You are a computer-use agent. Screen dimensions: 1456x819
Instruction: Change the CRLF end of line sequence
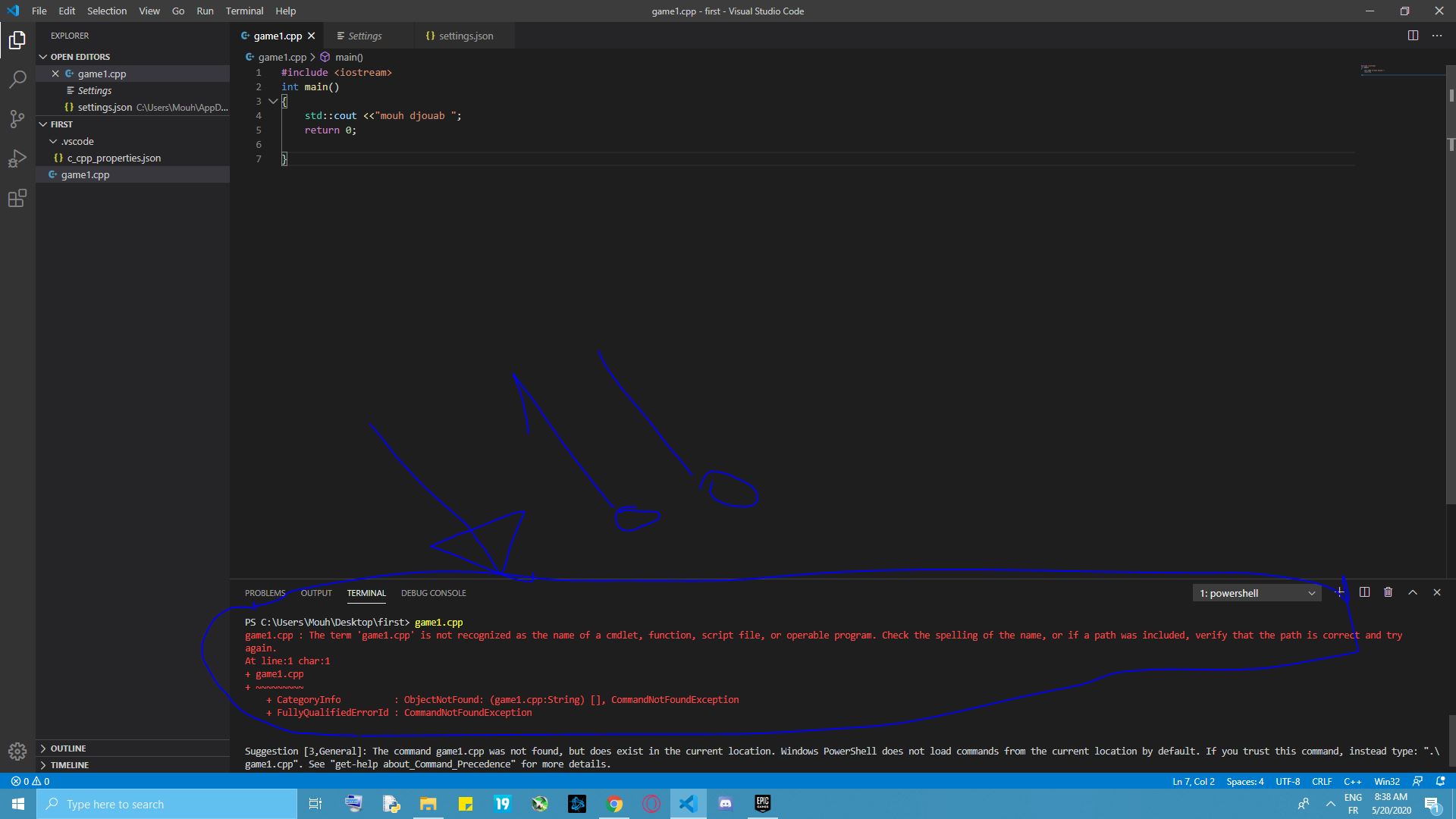(1322, 781)
